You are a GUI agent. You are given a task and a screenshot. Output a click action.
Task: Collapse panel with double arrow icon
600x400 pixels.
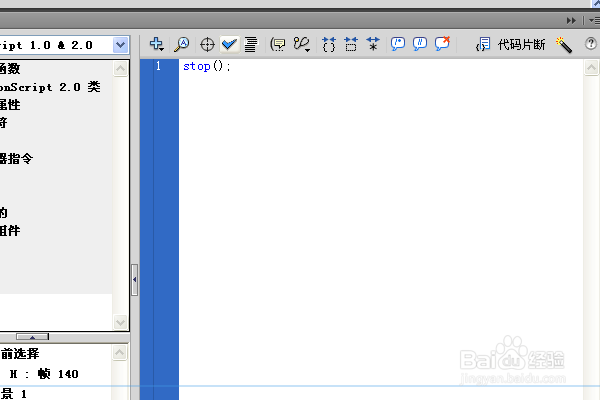click(571, 20)
